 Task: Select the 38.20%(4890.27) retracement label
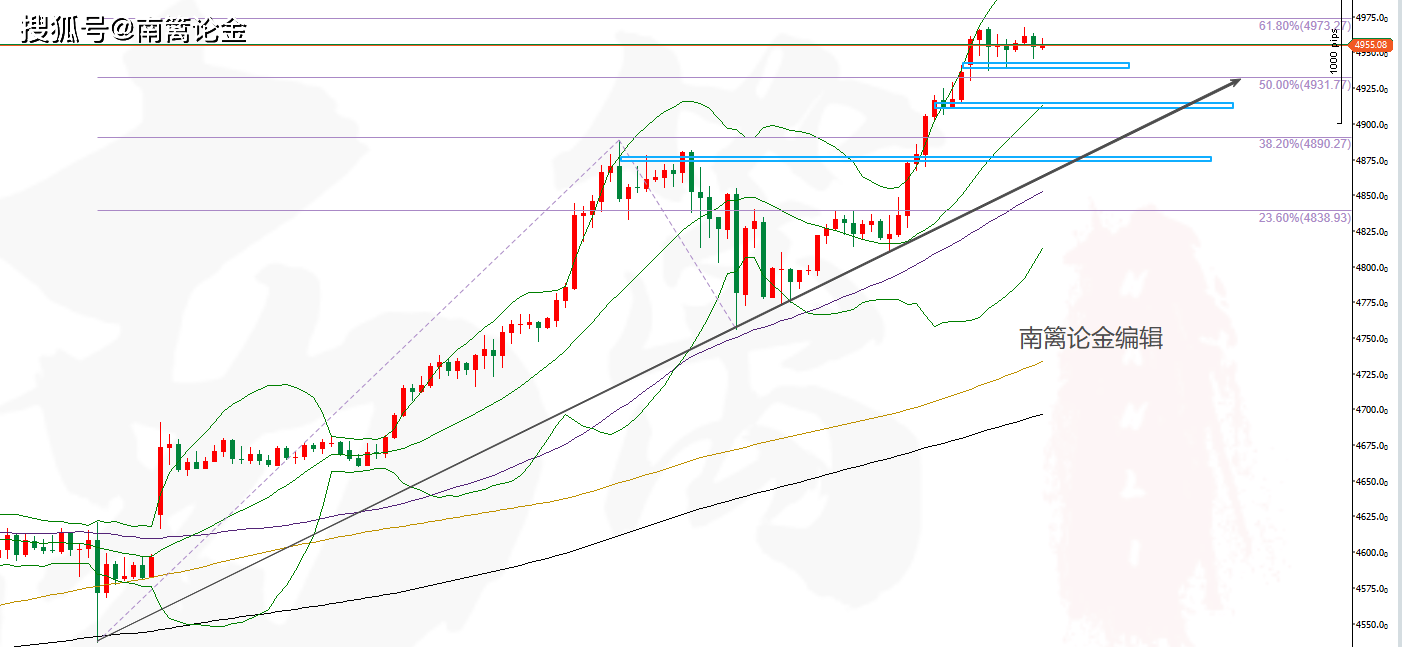click(1305, 144)
